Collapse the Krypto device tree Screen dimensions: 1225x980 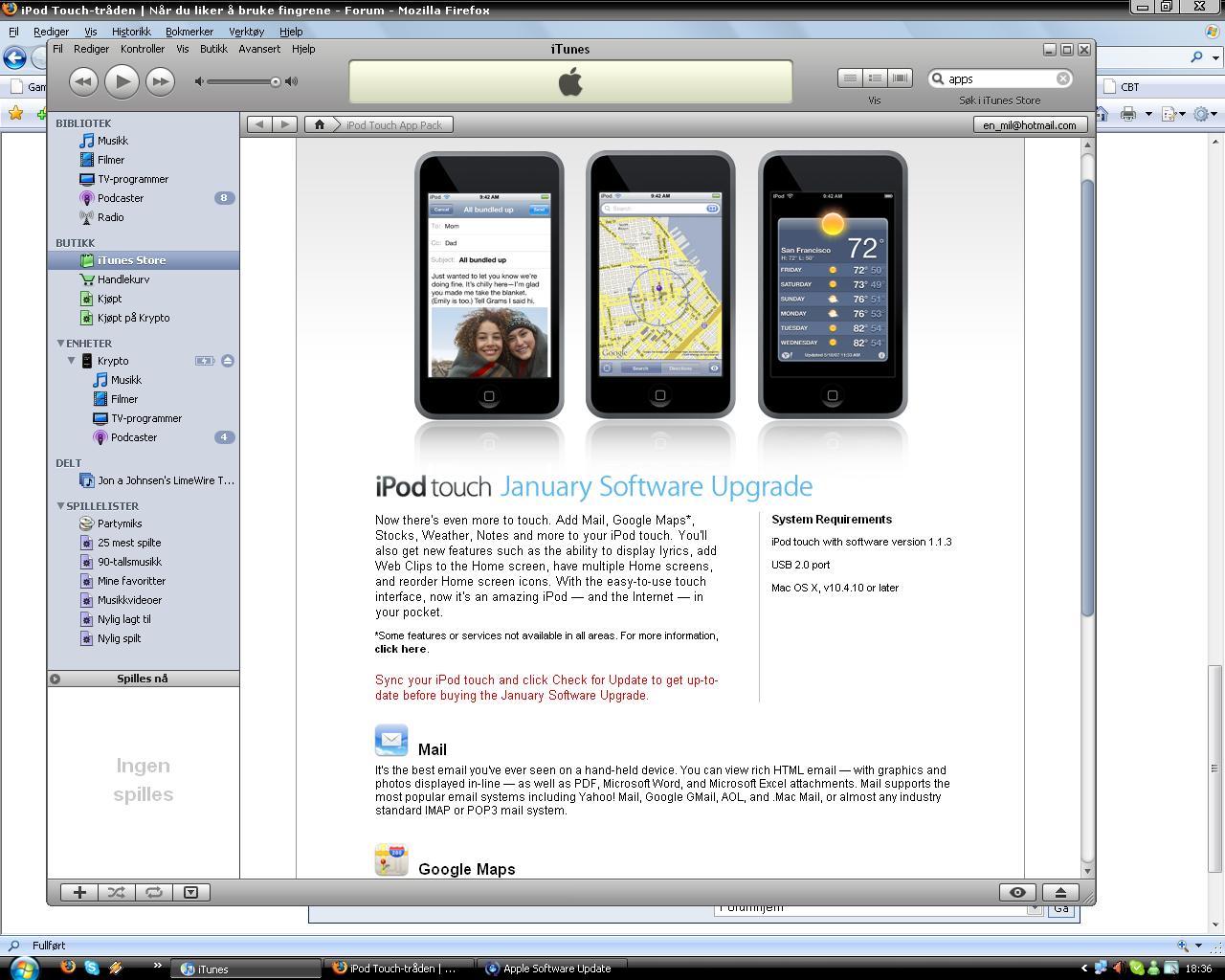[x=71, y=361]
